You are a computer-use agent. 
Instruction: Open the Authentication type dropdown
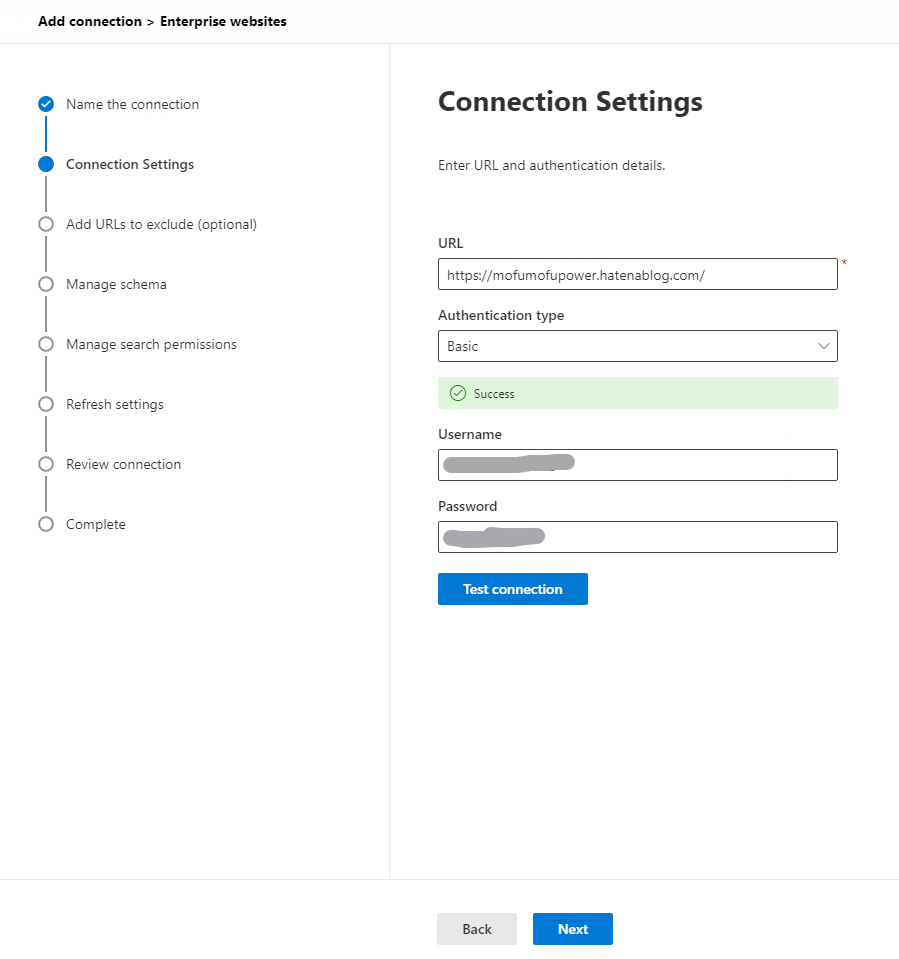(x=637, y=346)
